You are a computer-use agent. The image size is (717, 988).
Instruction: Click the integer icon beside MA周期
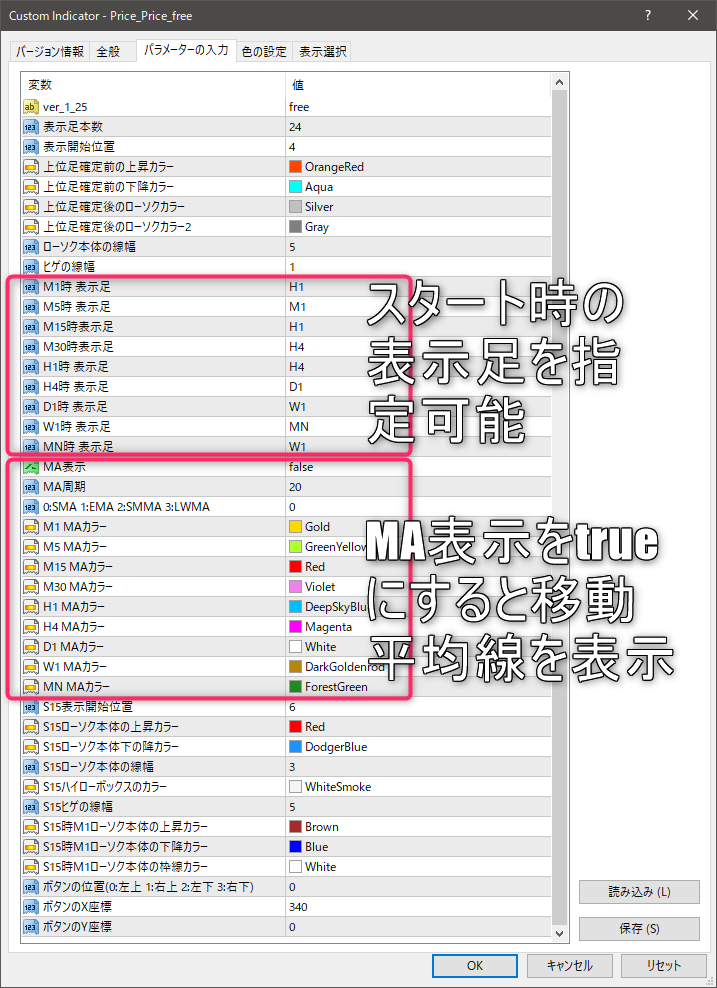31,487
